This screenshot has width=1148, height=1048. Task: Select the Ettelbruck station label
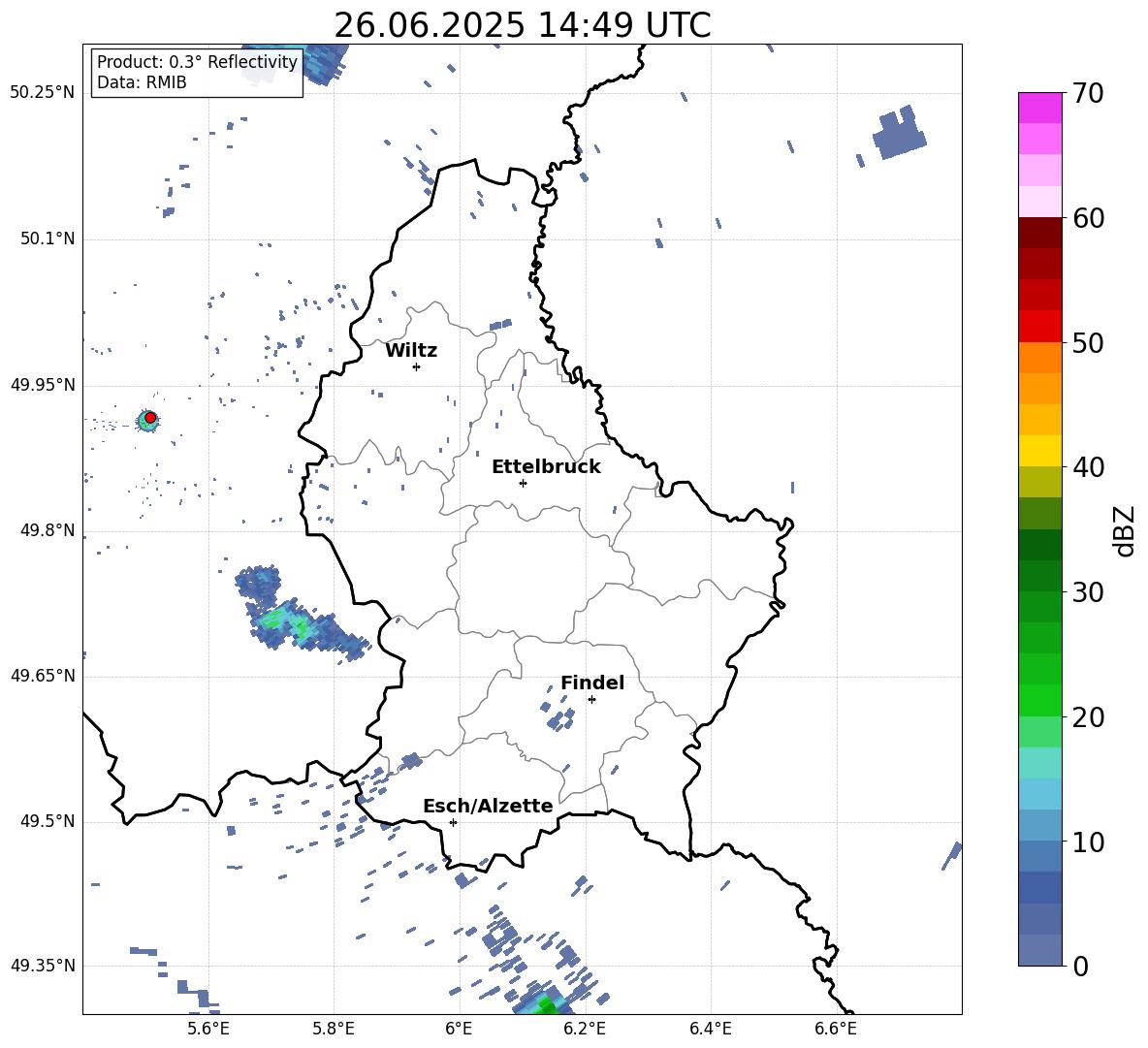546,467
